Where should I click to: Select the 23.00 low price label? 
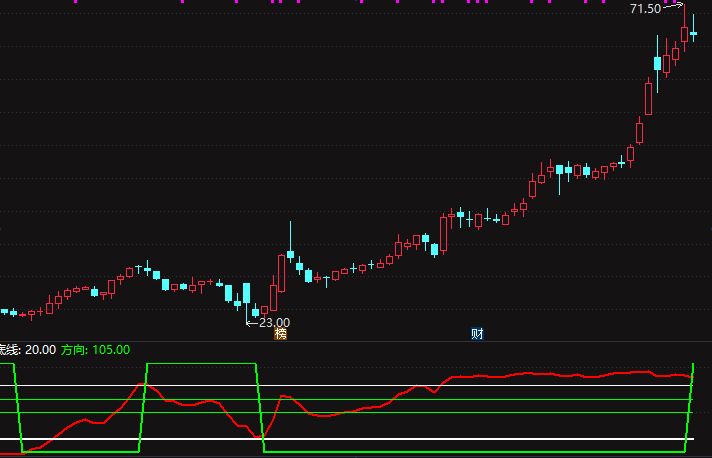[x=274, y=323]
